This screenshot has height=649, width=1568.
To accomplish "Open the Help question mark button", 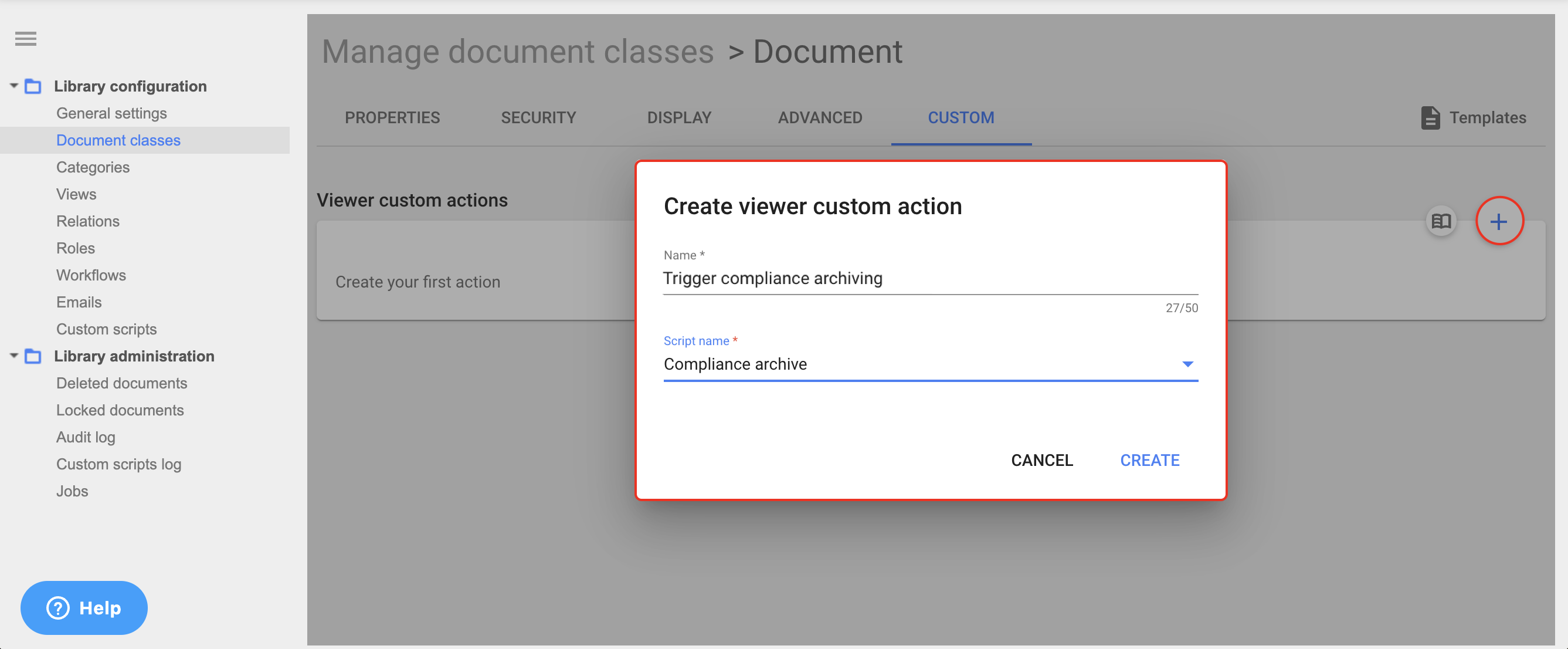I will (x=84, y=607).
